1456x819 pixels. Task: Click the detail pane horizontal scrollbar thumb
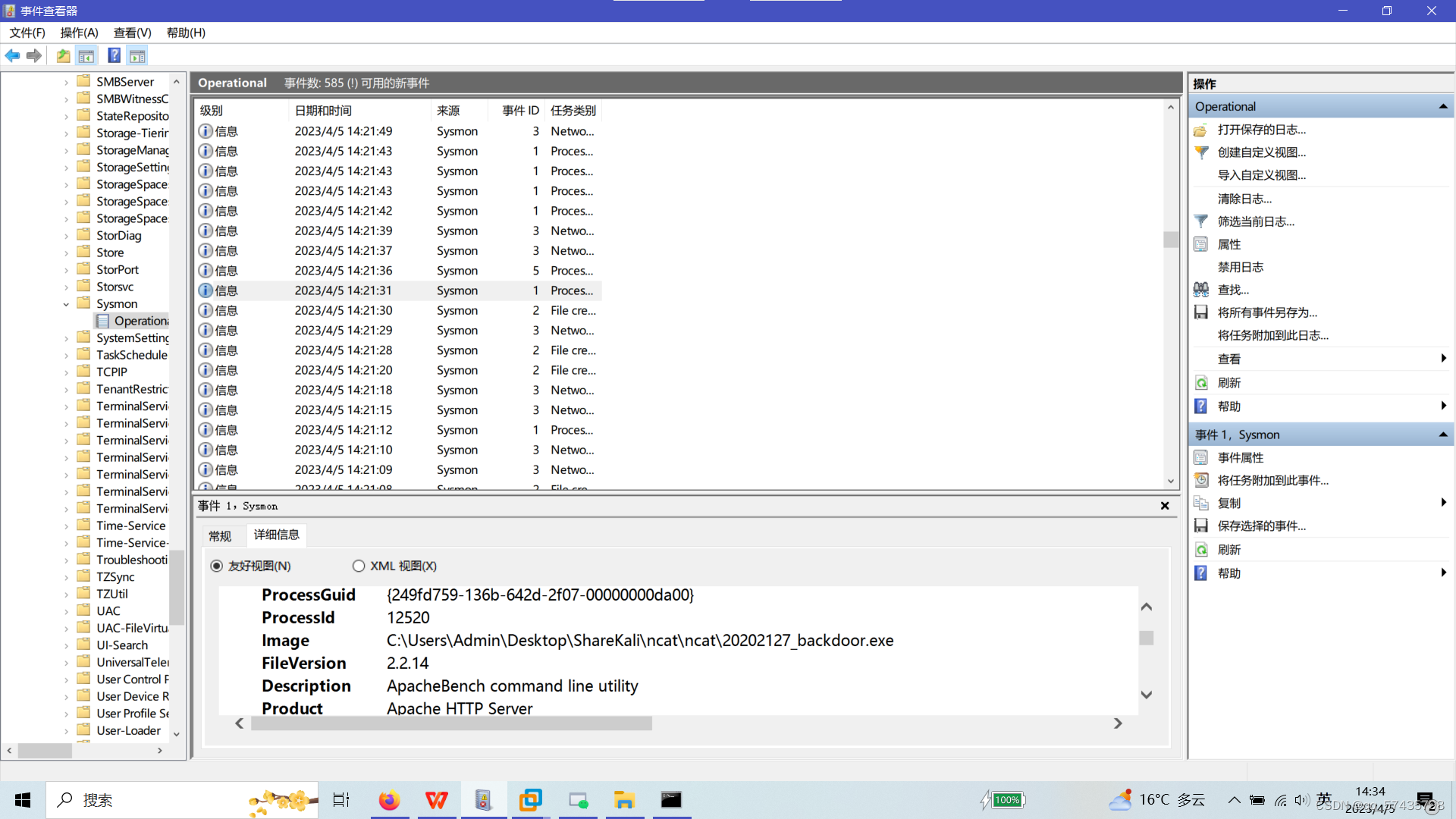pos(451,723)
